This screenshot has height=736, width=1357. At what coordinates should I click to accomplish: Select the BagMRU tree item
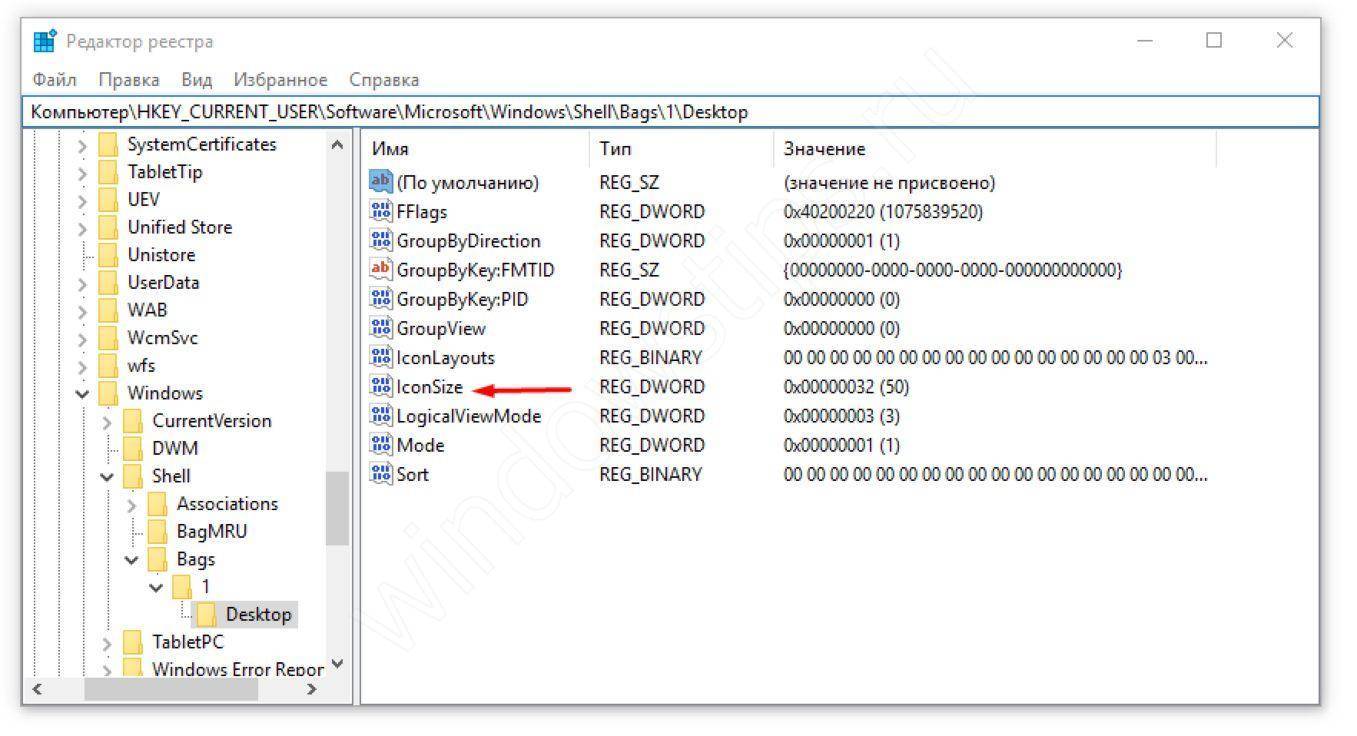point(211,531)
